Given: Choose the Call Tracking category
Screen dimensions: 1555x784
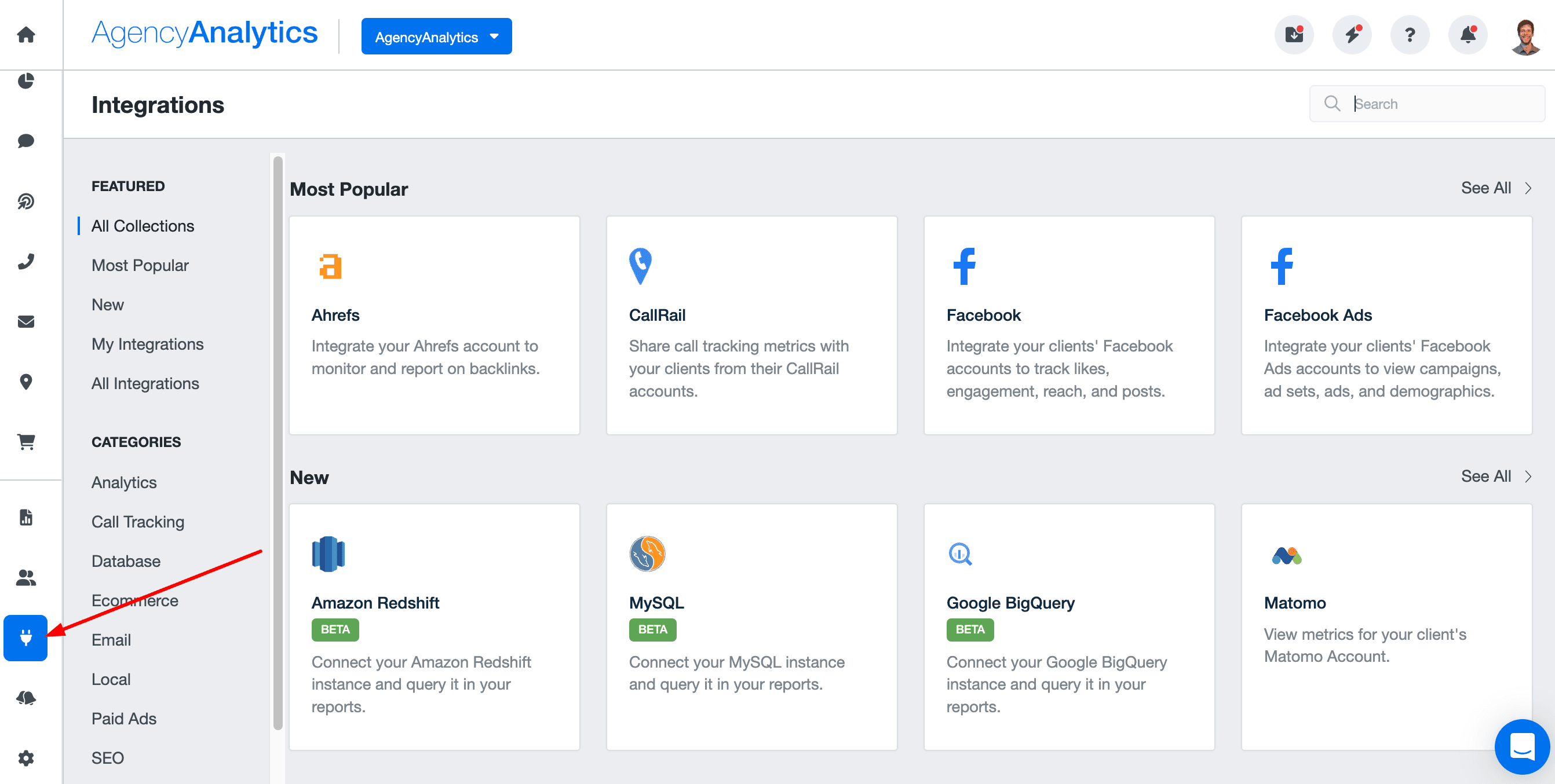Looking at the screenshot, I should click(138, 522).
